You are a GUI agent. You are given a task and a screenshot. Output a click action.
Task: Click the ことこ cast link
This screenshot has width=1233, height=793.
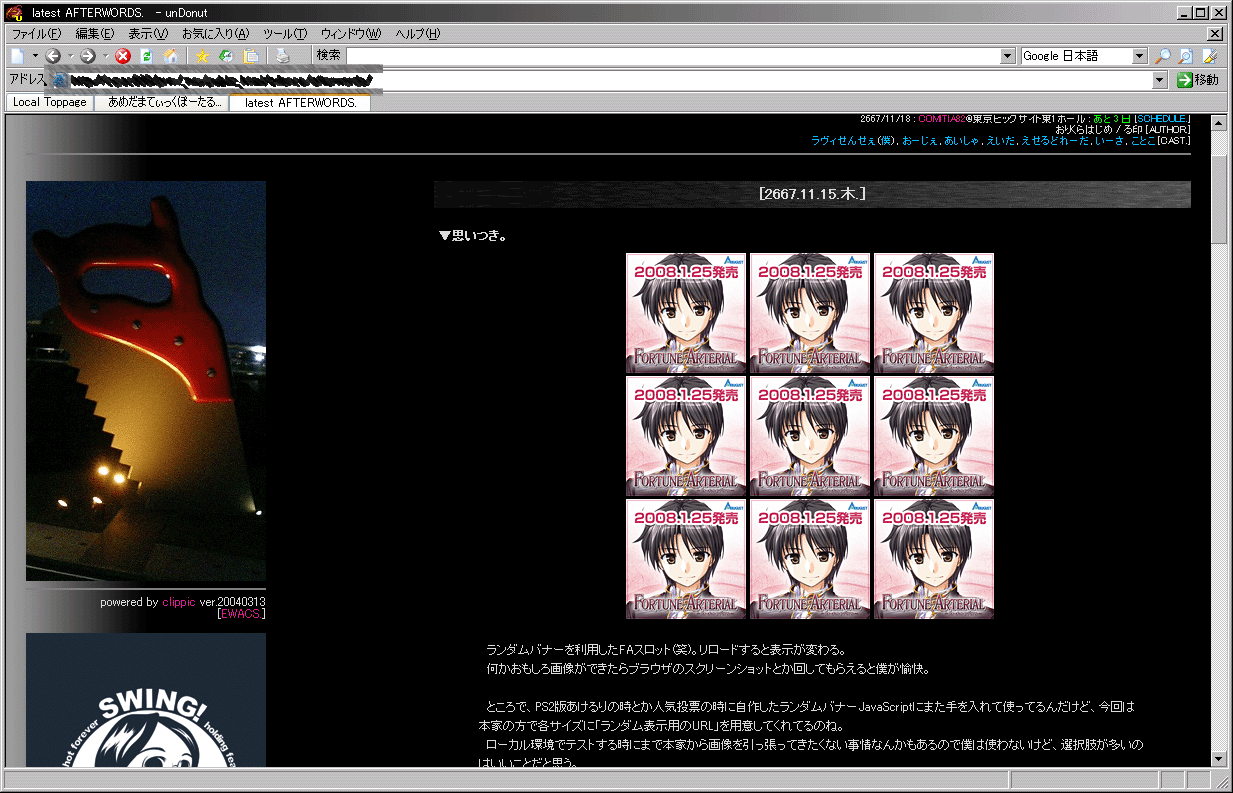[1143, 141]
